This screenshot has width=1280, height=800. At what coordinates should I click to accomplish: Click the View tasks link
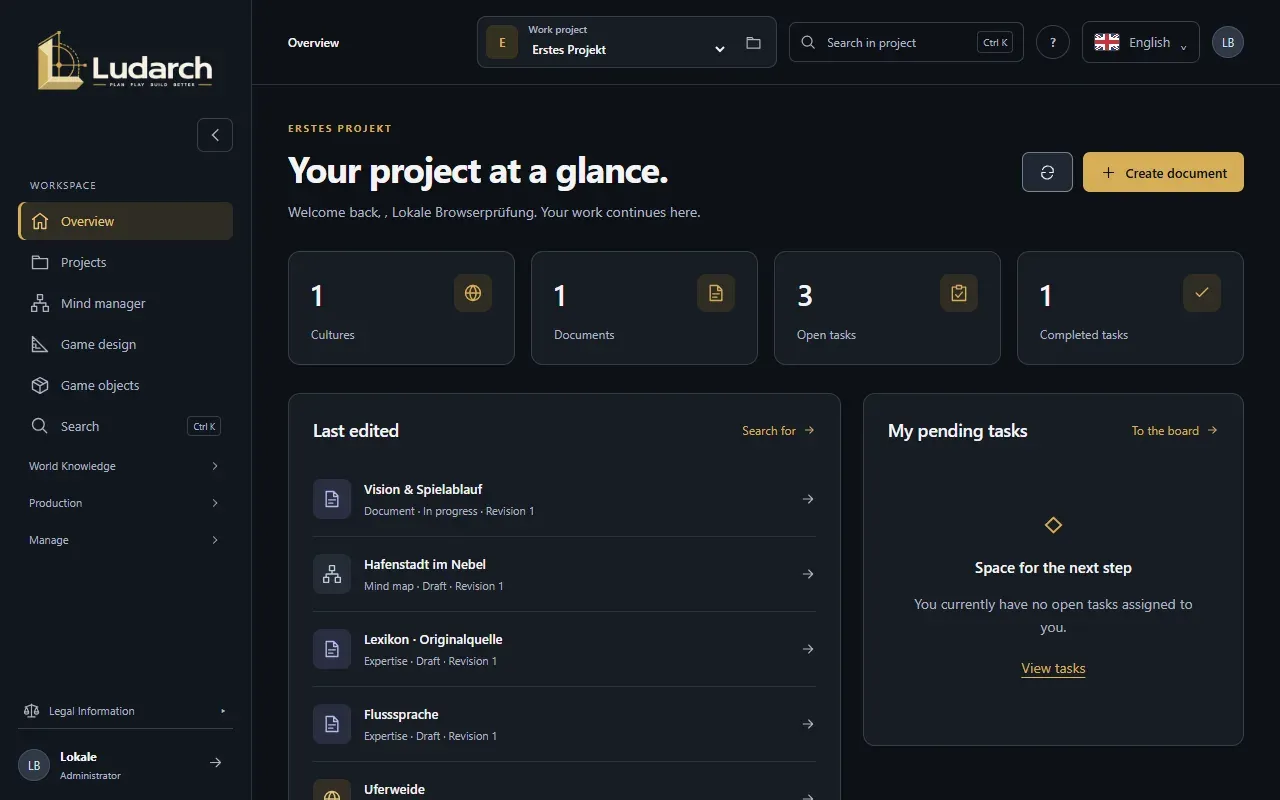pos(1053,668)
